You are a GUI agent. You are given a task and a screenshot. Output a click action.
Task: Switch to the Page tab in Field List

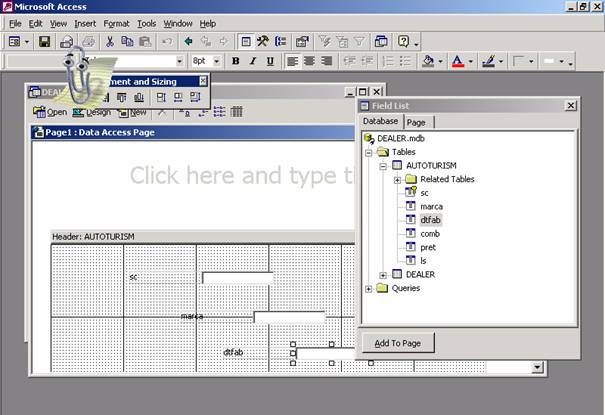coord(415,122)
